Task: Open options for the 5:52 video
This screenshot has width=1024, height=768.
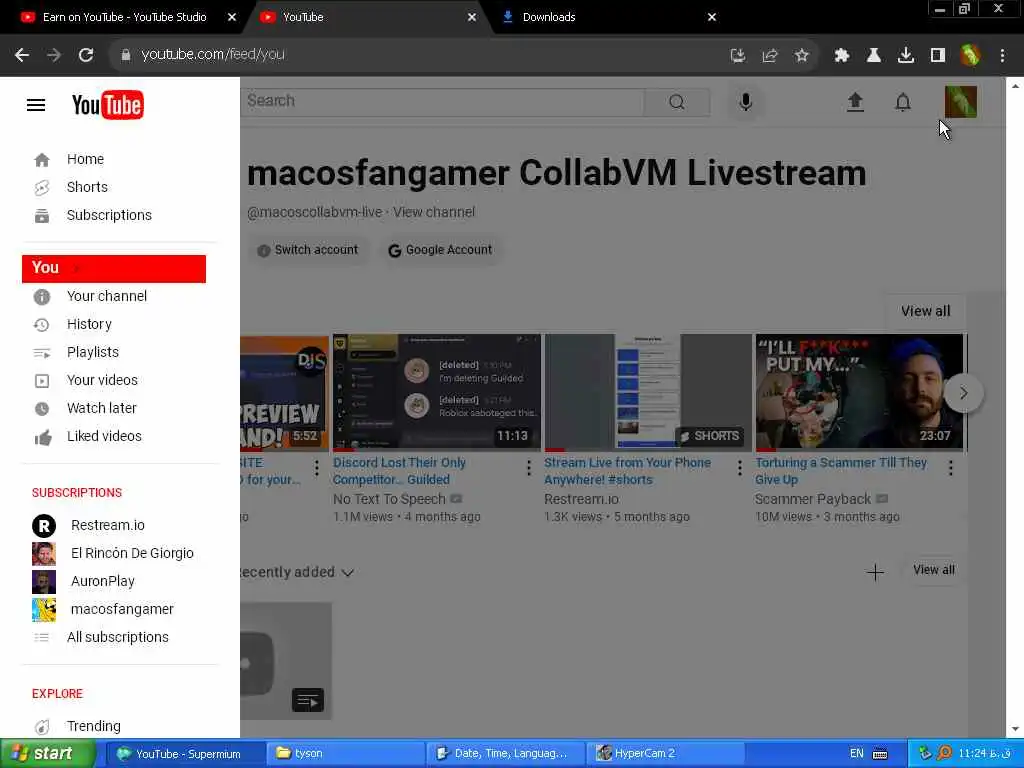Action: 317,468
